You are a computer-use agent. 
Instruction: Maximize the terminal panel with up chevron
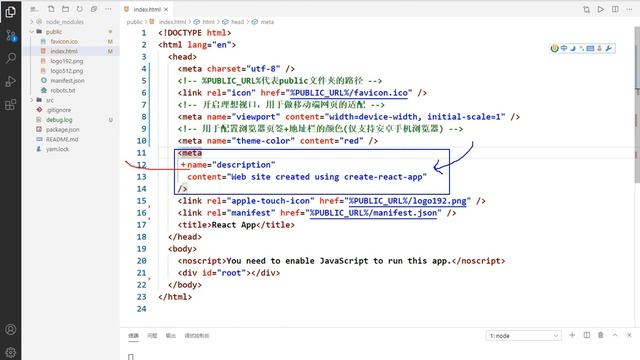(x=615, y=335)
